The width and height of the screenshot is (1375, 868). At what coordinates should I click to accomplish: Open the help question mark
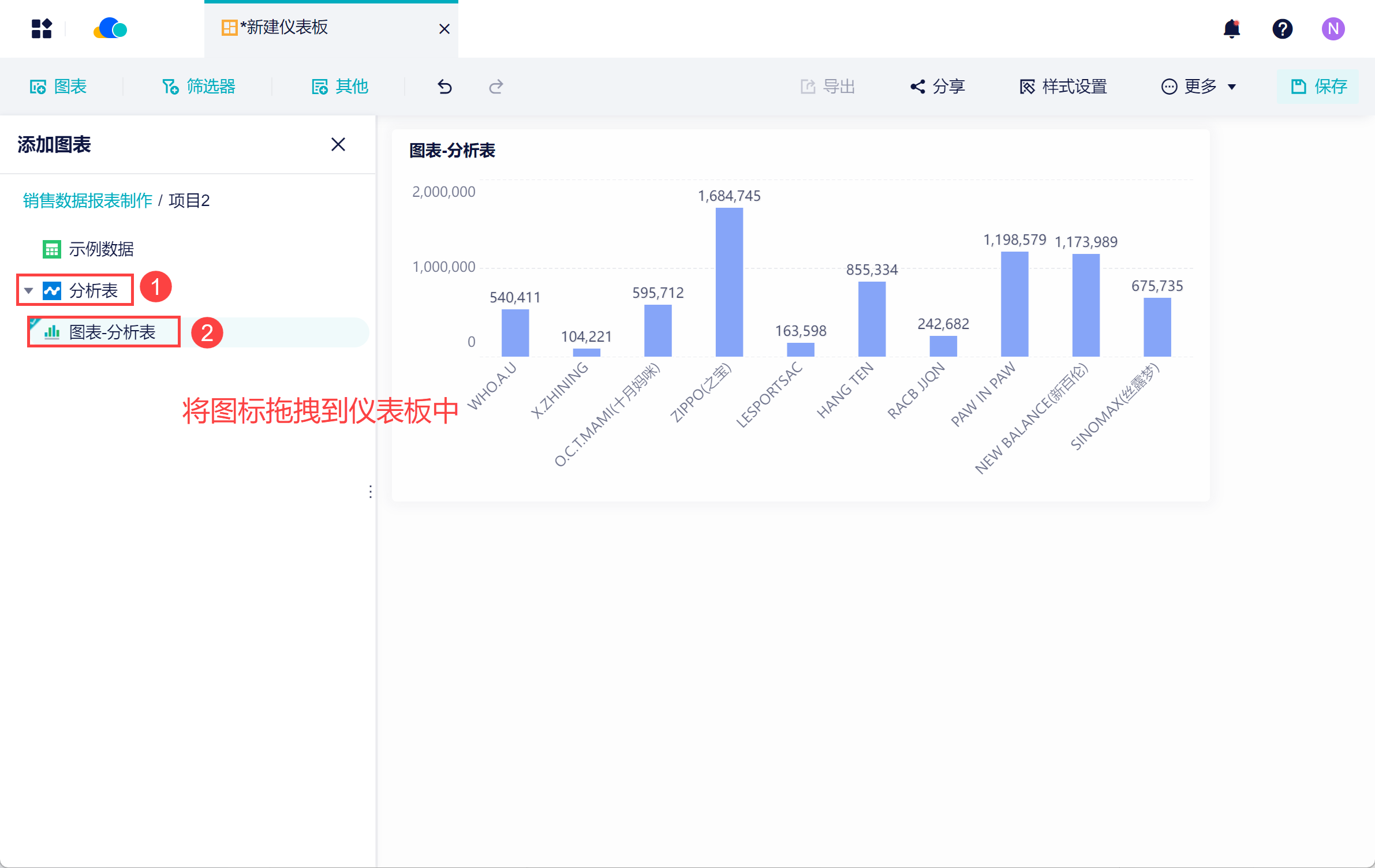[1282, 28]
